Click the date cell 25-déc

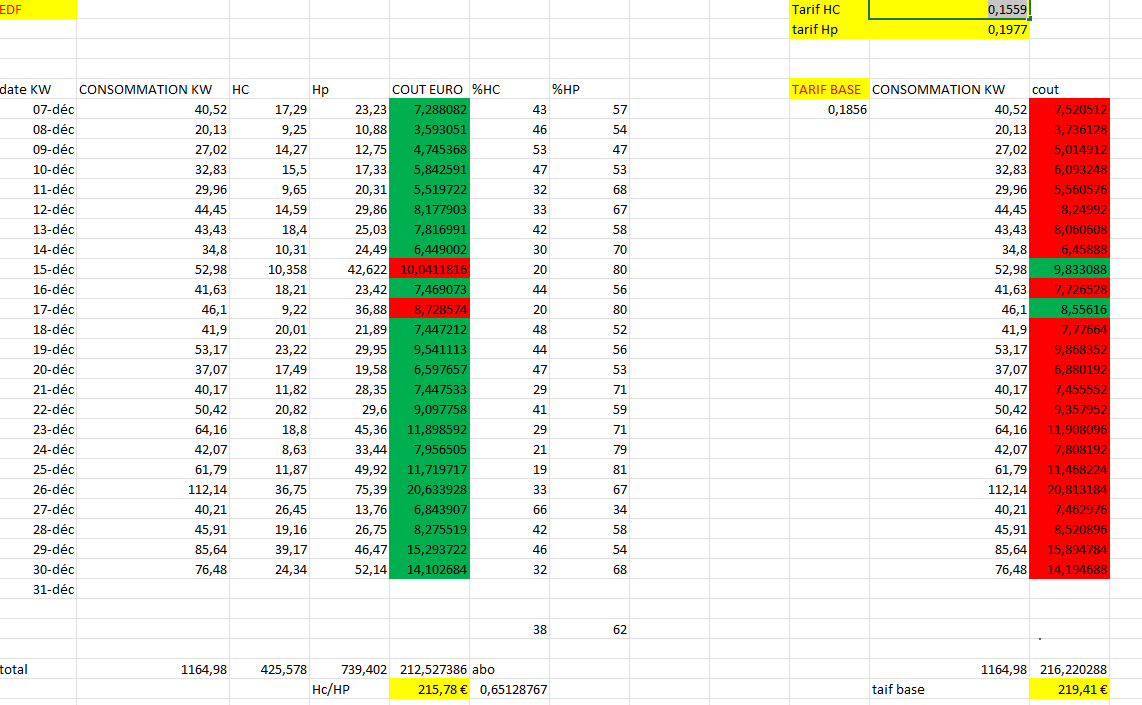coord(38,470)
